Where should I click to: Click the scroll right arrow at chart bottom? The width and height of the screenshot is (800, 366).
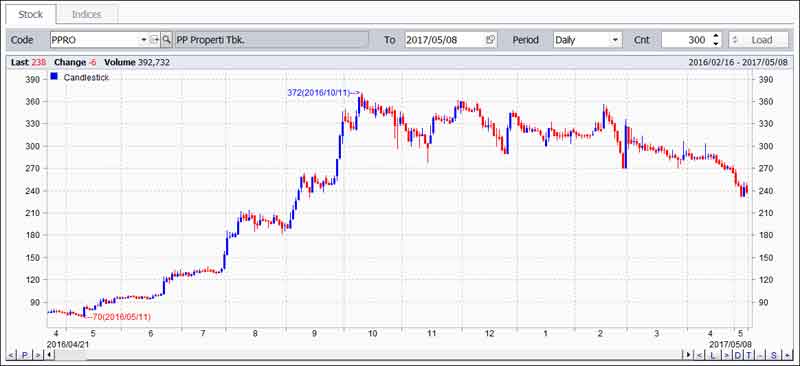click(x=688, y=355)
